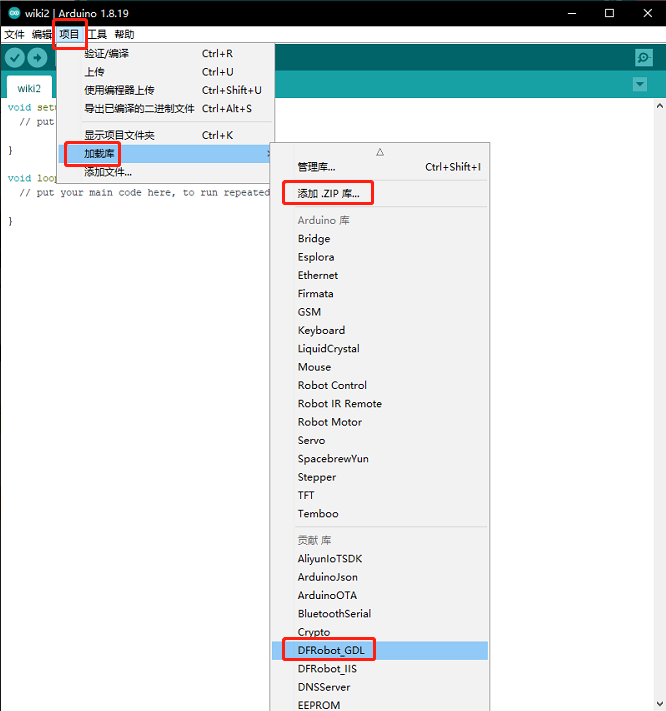Include the Stepper library
Image resolution: width=666 pixels, height=711 pixels.
380,477
